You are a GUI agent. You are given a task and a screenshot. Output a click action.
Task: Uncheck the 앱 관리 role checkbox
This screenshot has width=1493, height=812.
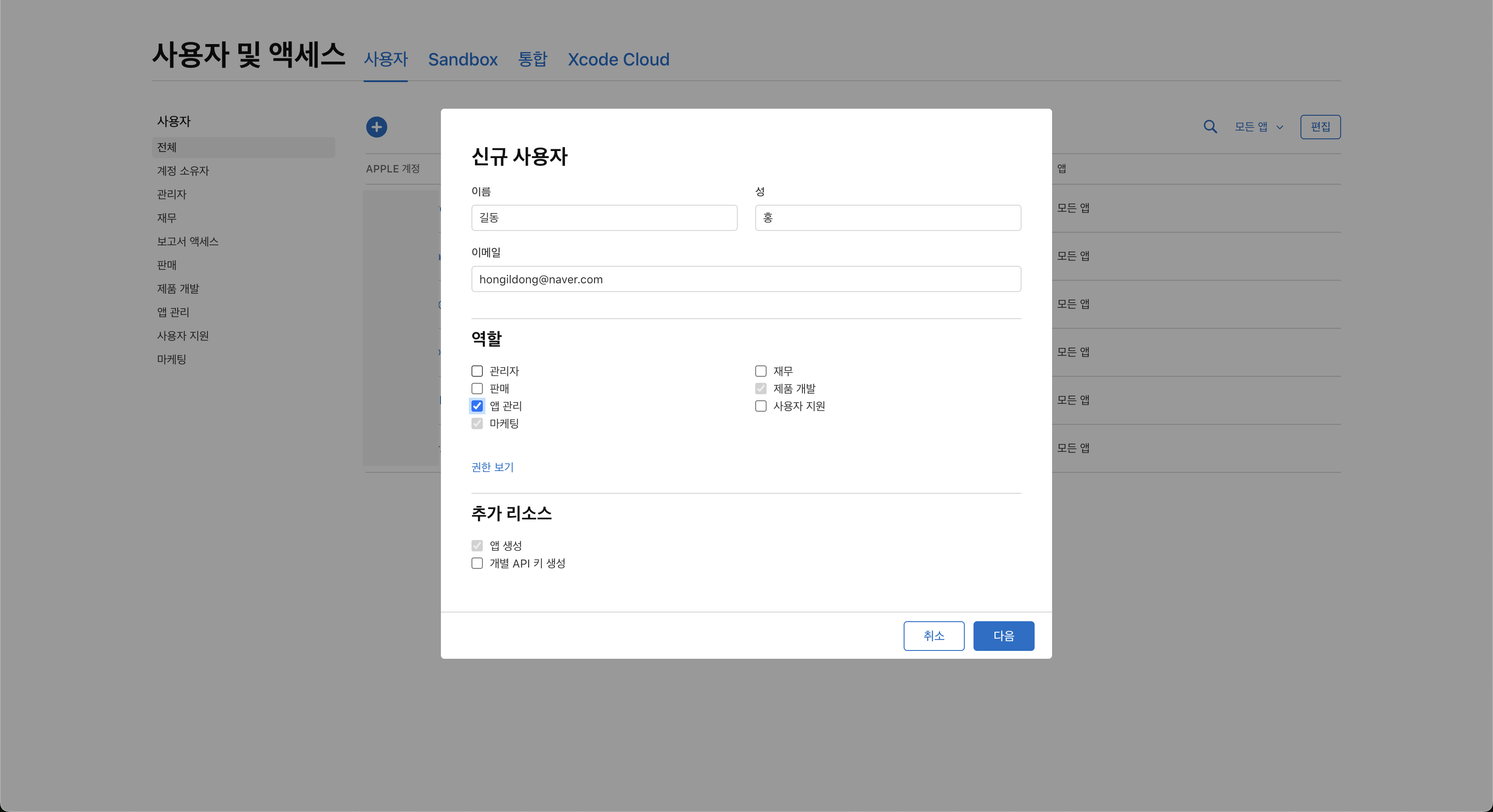point(477,406)
